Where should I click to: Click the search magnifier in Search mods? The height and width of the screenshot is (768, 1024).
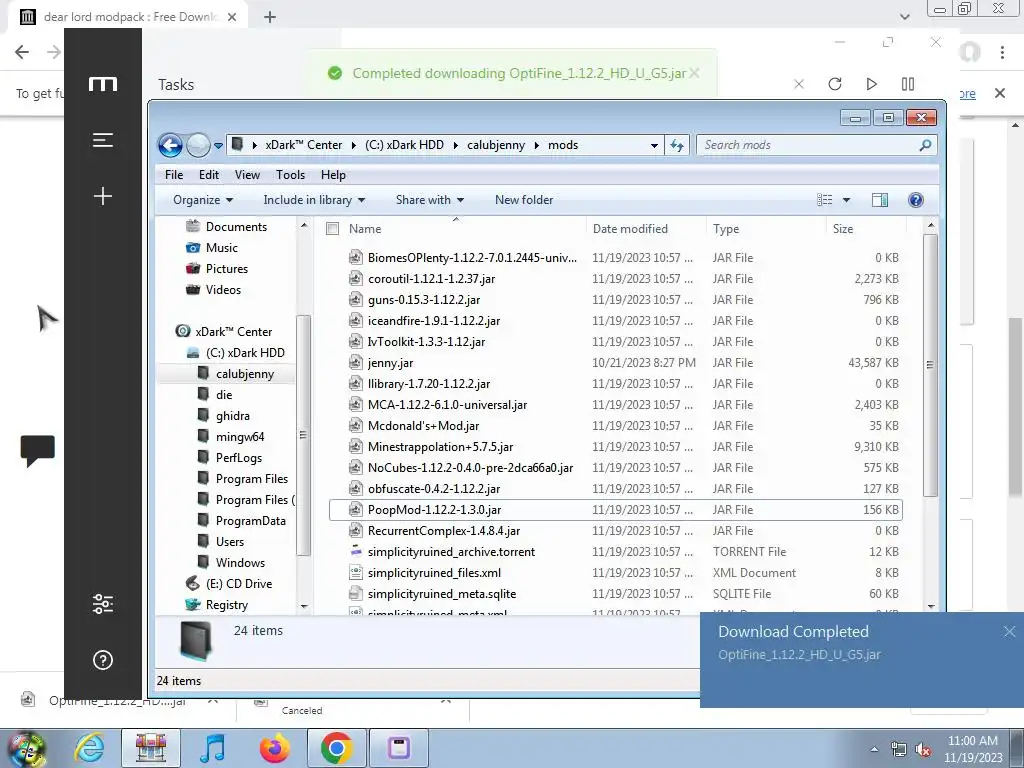(925, 145)
